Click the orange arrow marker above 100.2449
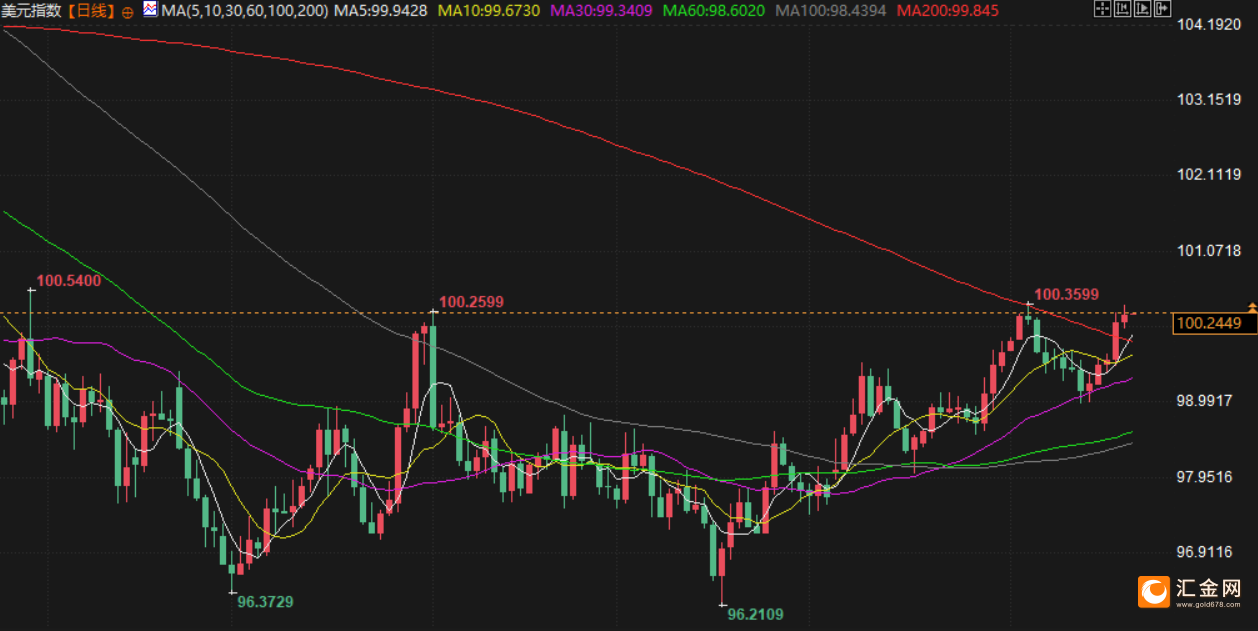This screenshot has width=1258, height=631. (x=1251, y=305)
